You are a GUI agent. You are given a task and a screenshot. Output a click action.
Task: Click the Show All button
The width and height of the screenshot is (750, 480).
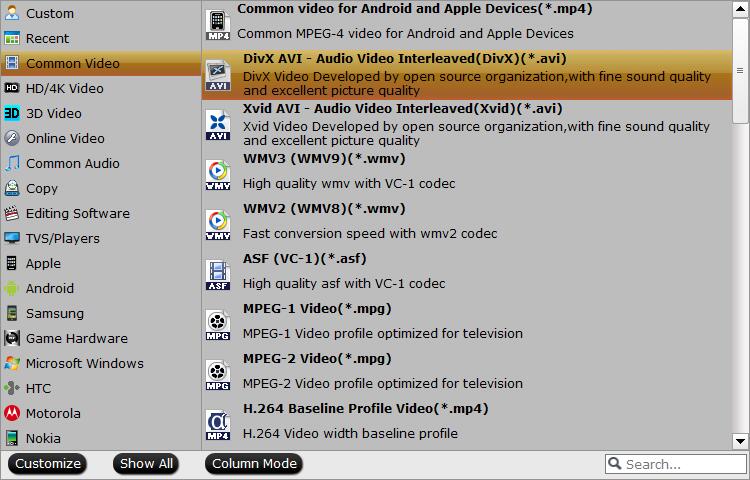(x=146, y=464)
